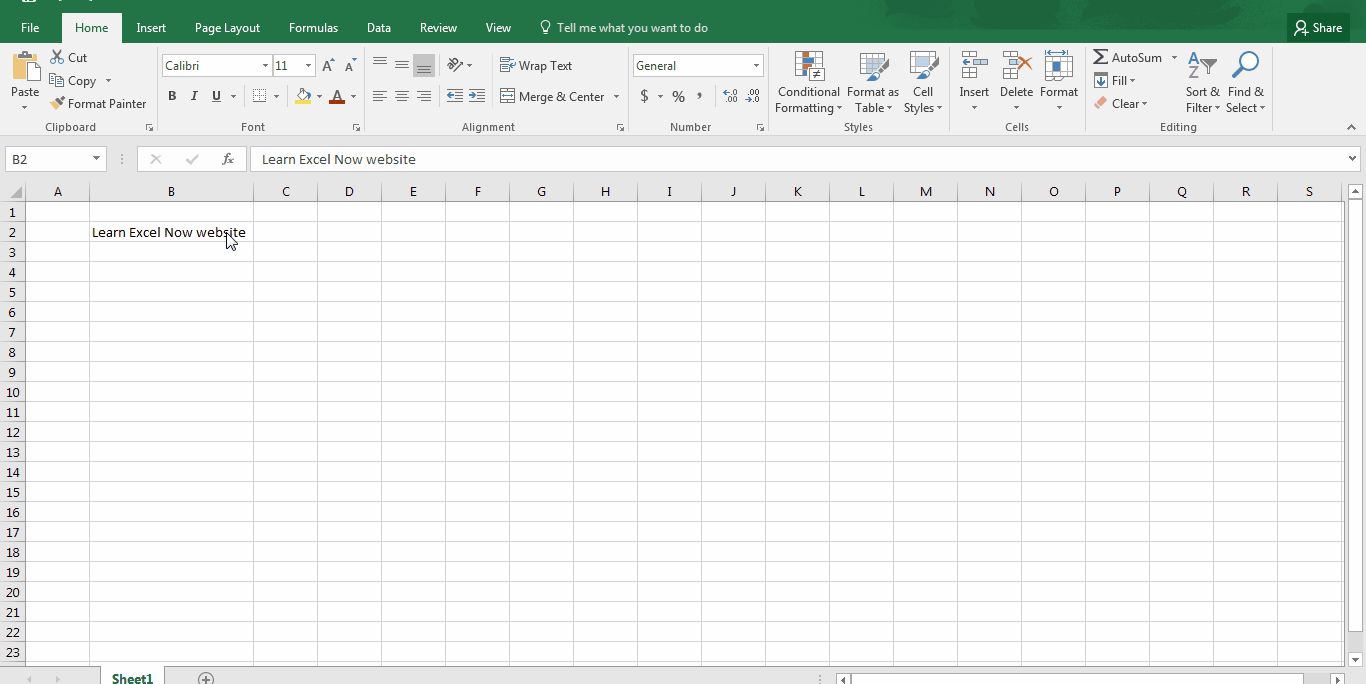The width and height of the screenshot is (1366, 684).
Task: Open the Fill dropdown
Action: pos(1115,80)
